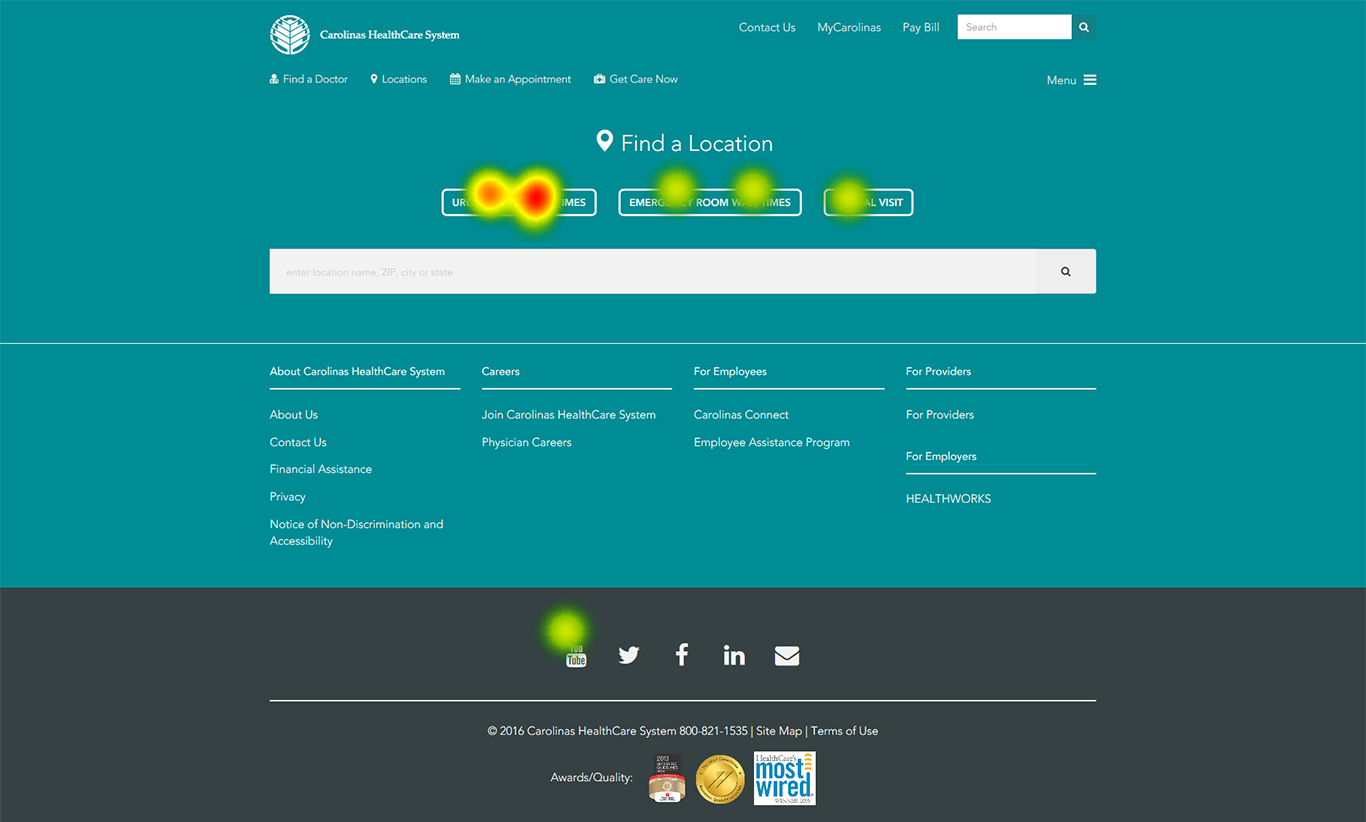This screenshot has width=1366, height=822.
Task: Open the Twitter social icon
Action: pos(629,655)
